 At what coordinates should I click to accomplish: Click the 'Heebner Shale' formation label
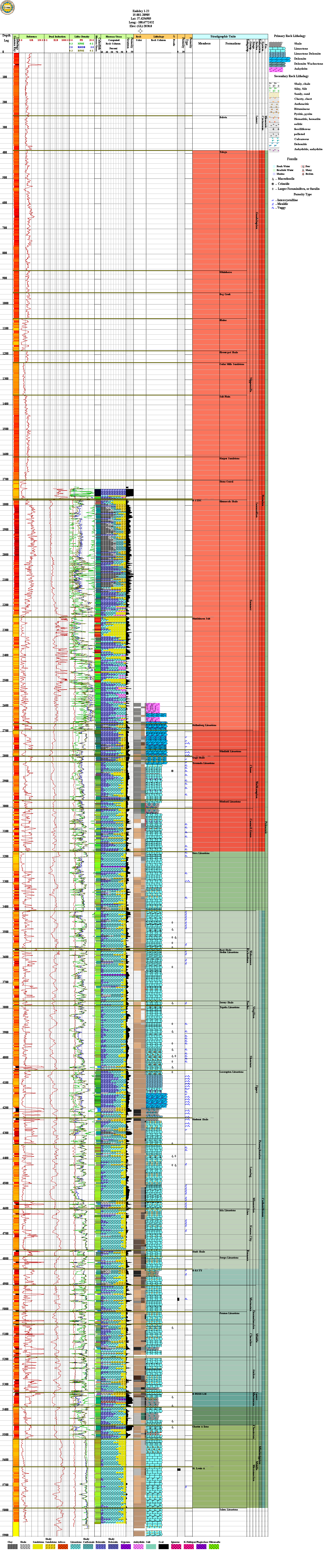point(200,1119)
